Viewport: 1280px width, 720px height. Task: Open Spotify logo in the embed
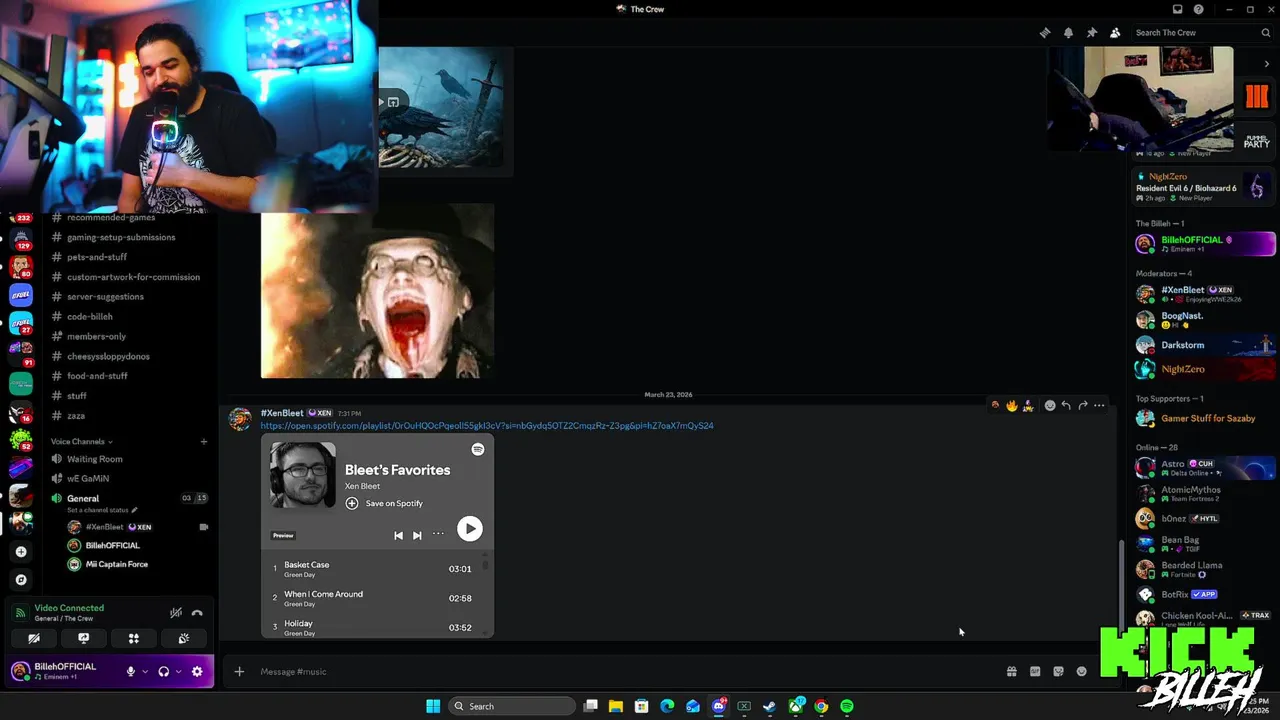pyautogui.click(x=478, y=449)
